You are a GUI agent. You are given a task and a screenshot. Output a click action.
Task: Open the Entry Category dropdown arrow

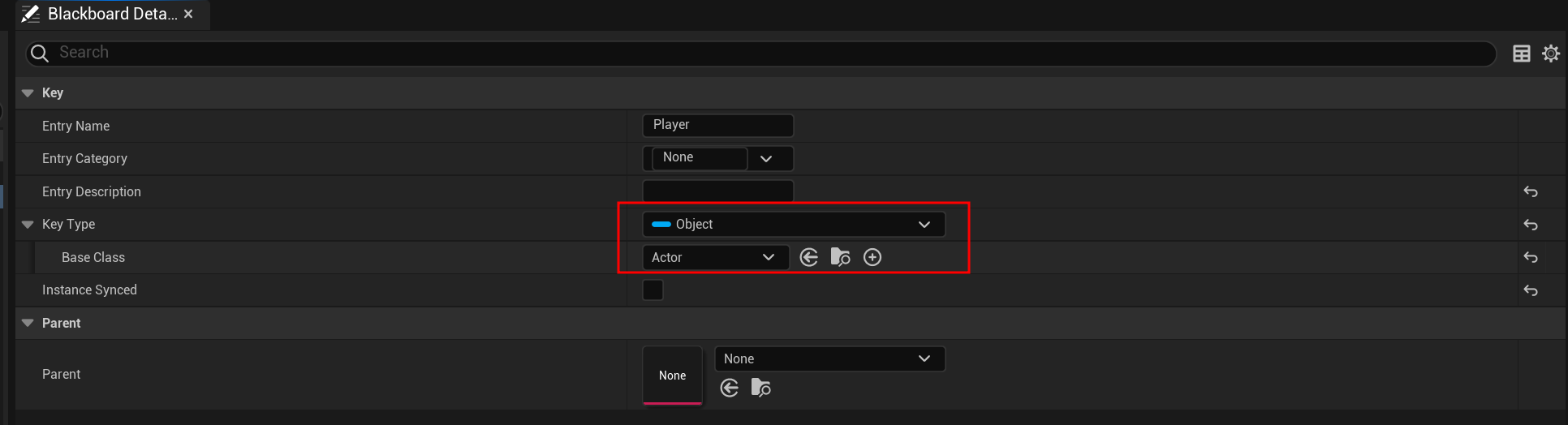click(x=766, y=158)
